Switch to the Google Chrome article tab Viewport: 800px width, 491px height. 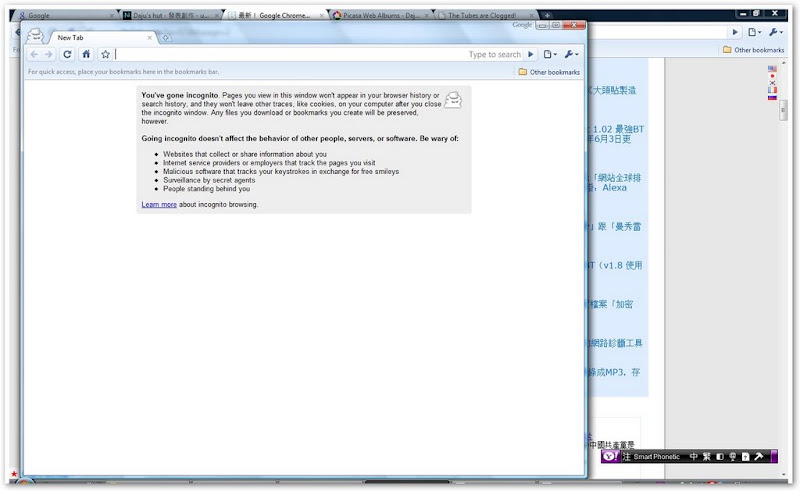pyautogui.click(x=276, y=15)
